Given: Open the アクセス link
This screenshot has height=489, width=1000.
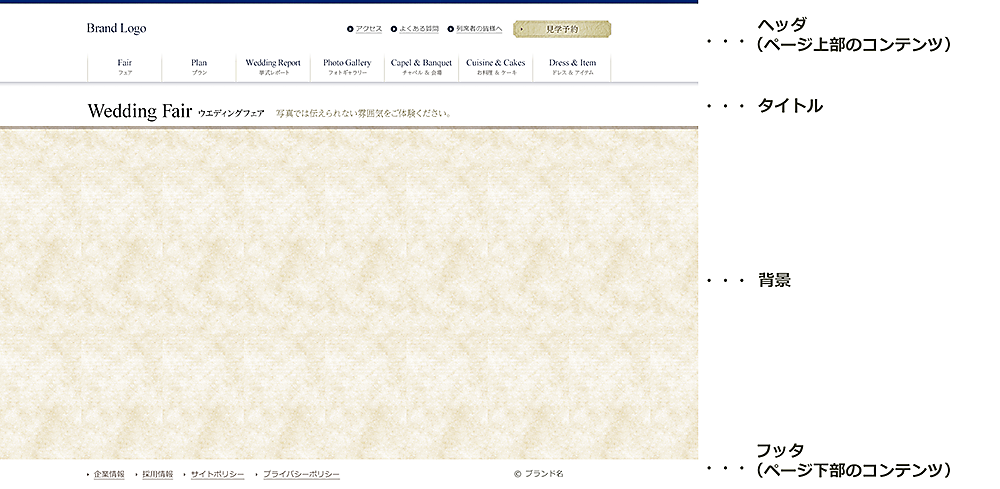Looking at the screenshot, I should (369, 29).
